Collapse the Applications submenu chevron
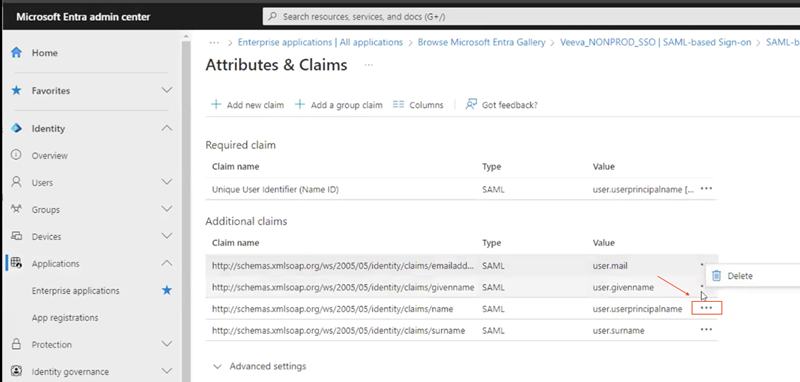This screenshot has width=800, height=382. 167,263
